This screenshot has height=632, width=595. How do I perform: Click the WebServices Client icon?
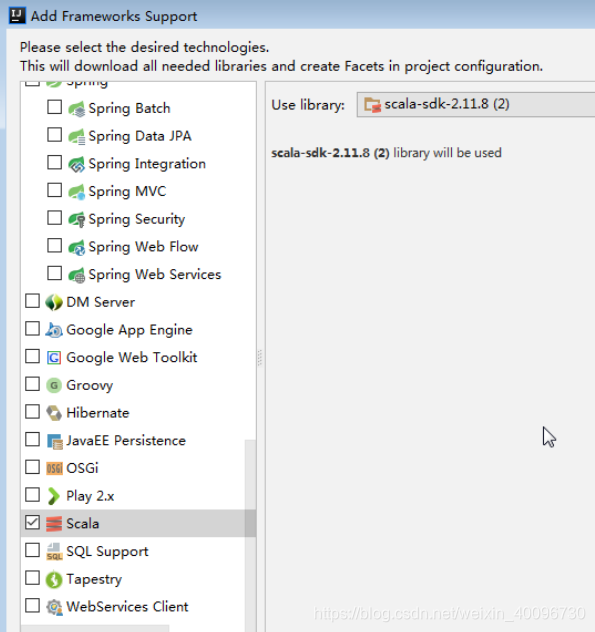tap(54, 607)
